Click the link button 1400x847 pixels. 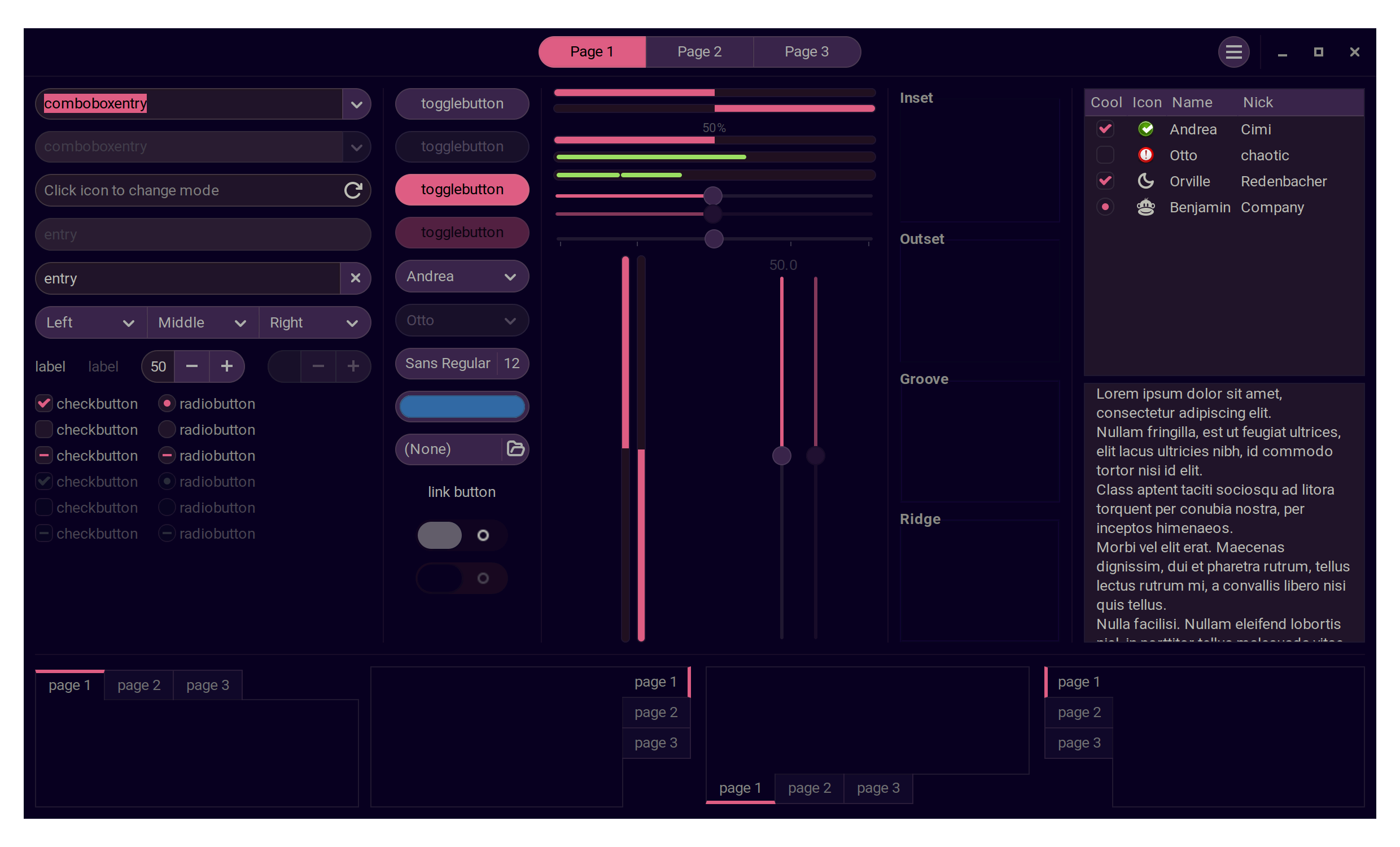click(x=461, y=492)
